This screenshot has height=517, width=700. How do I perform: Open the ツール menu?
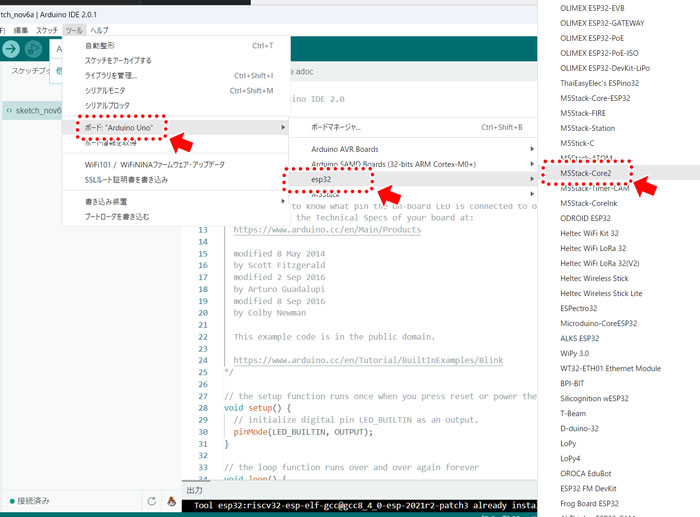(x=74, y=30)
